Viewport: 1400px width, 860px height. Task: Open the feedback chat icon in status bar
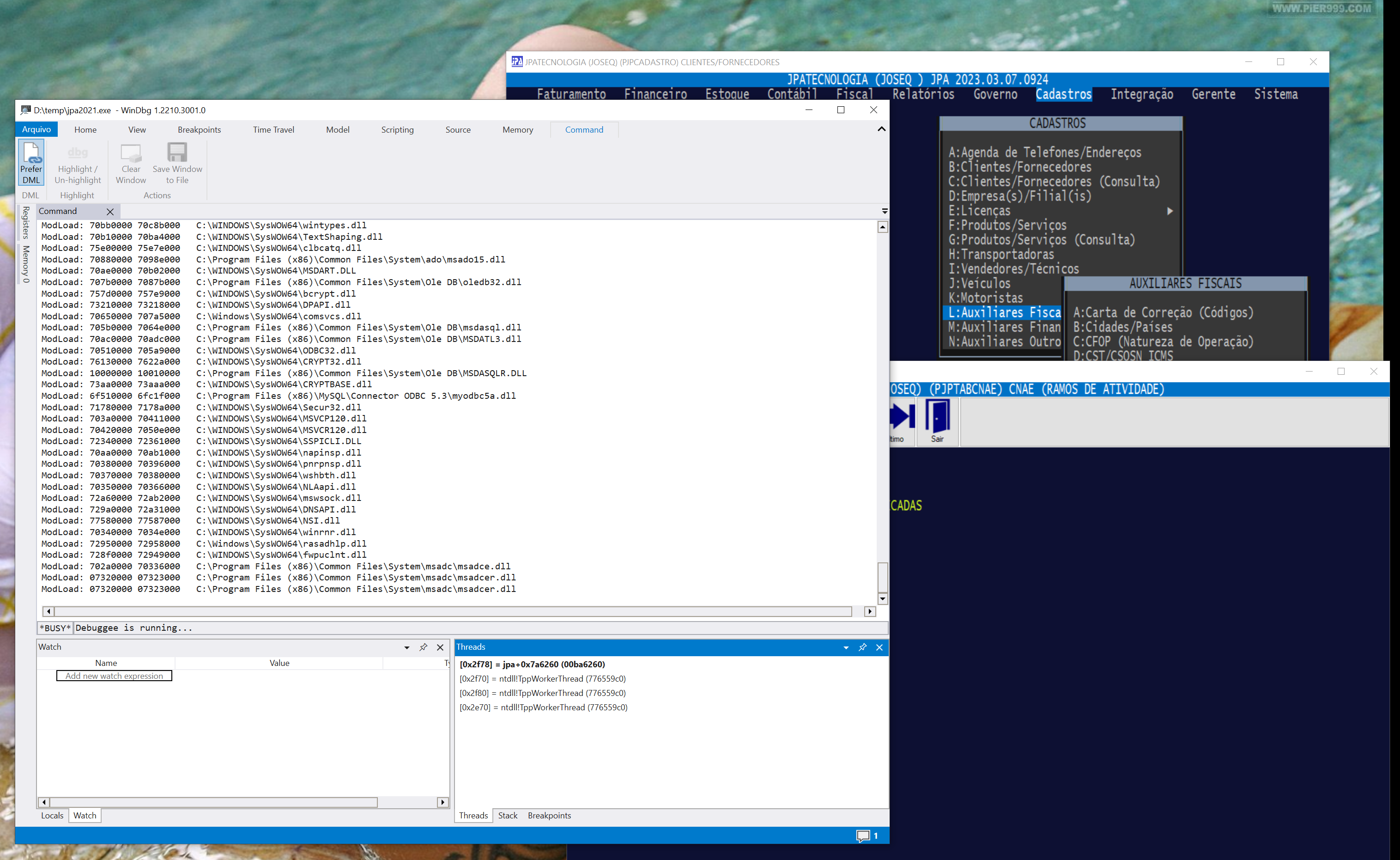point(863,836)
